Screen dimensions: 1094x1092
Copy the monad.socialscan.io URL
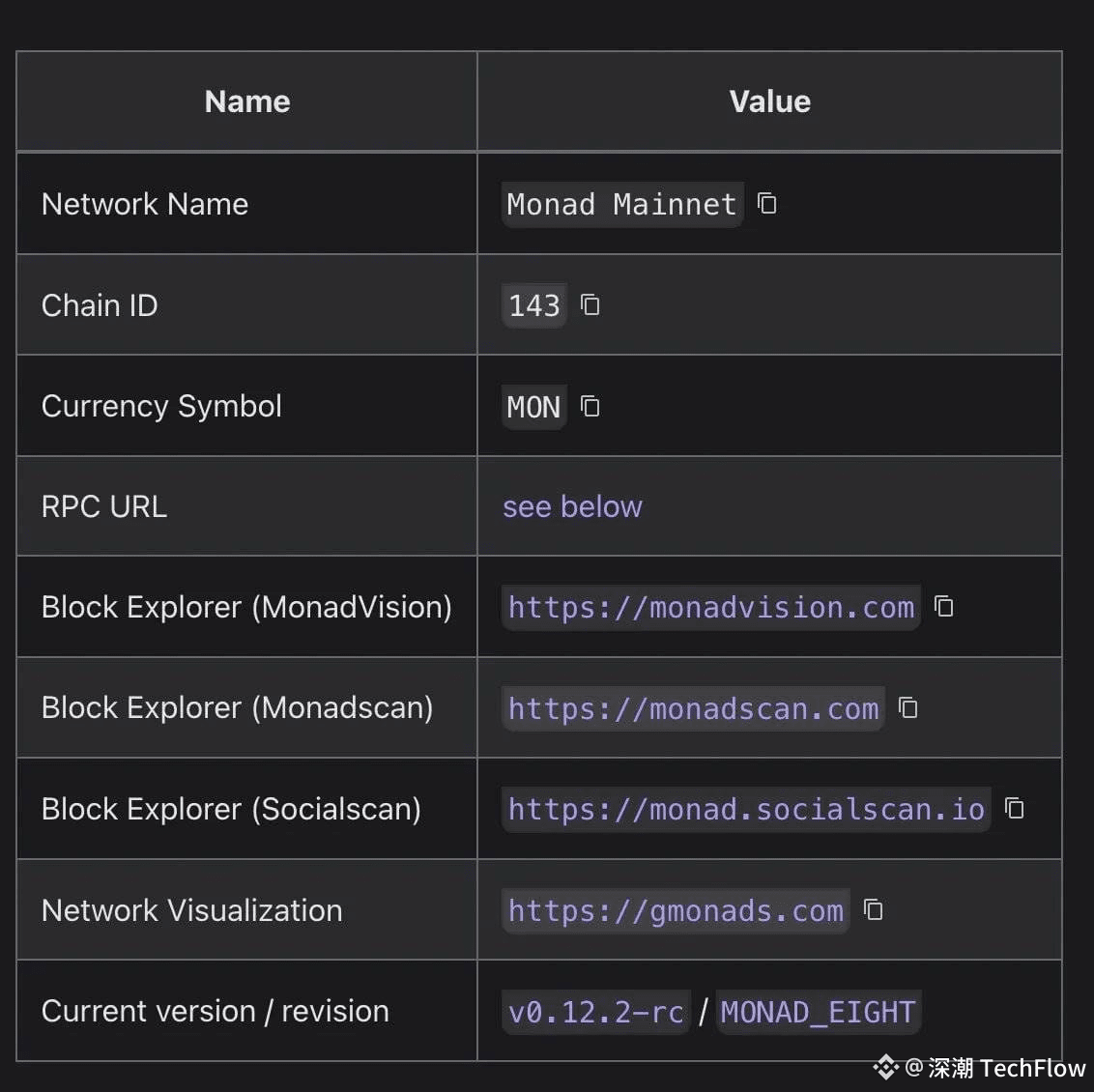click(1015, 808)
